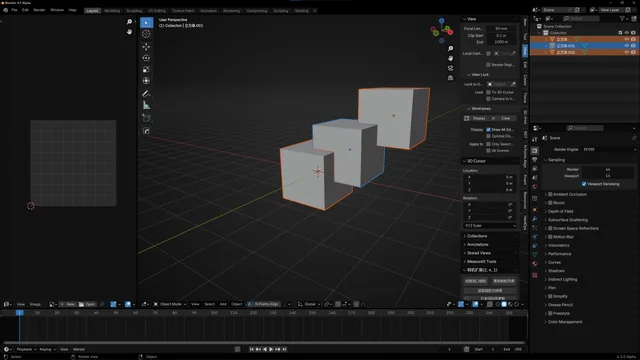This screenshot has height=360, width=640.
Task: Open the Global transform orientation dropdown
Action: tap(309, 304)
